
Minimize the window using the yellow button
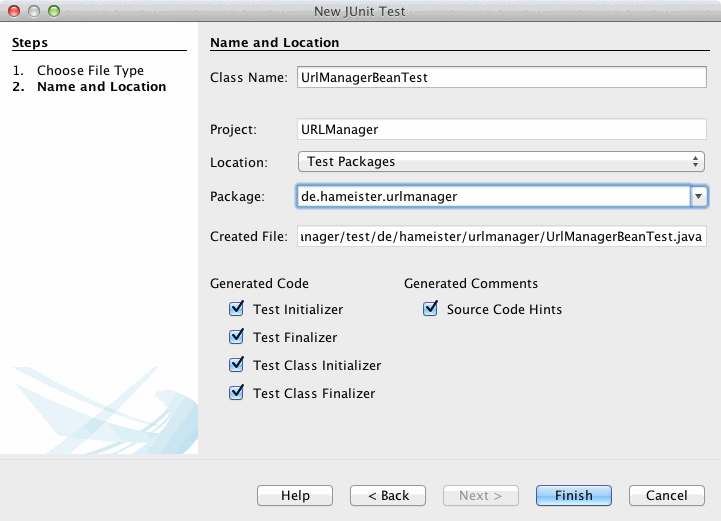[34, 11]
